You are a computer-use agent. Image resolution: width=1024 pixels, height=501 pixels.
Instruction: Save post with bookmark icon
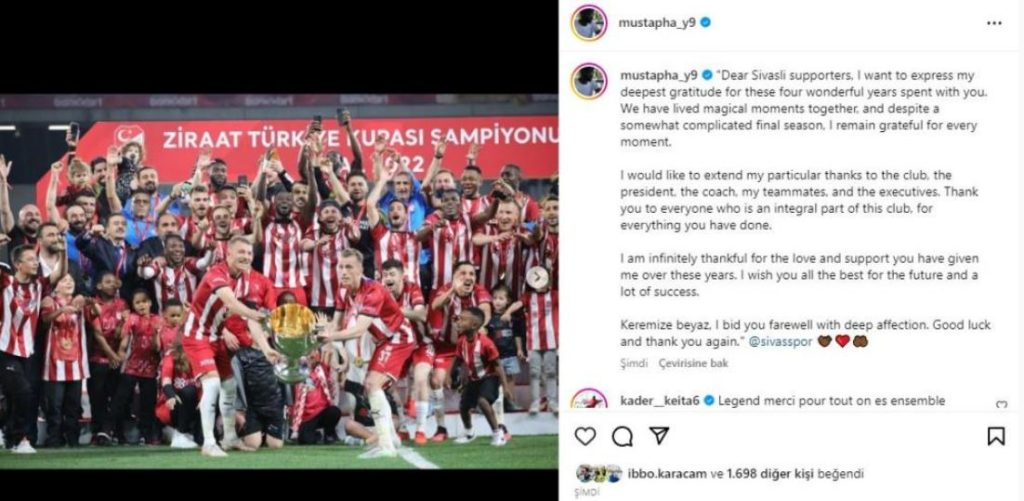(996, 436)
